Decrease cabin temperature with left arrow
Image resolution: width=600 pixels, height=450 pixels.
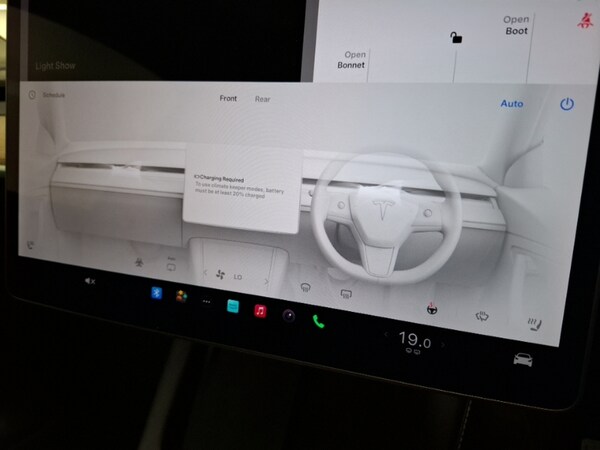(383, 339)
